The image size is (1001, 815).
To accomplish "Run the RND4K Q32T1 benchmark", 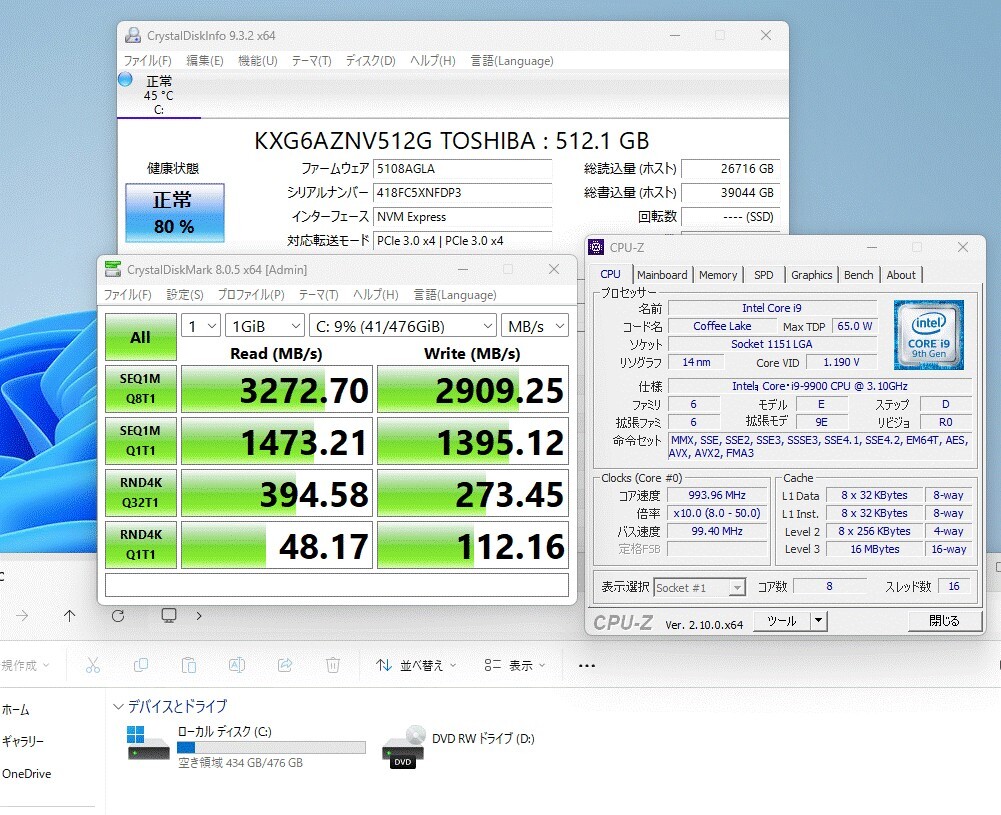I will click(x=140, y=492).
